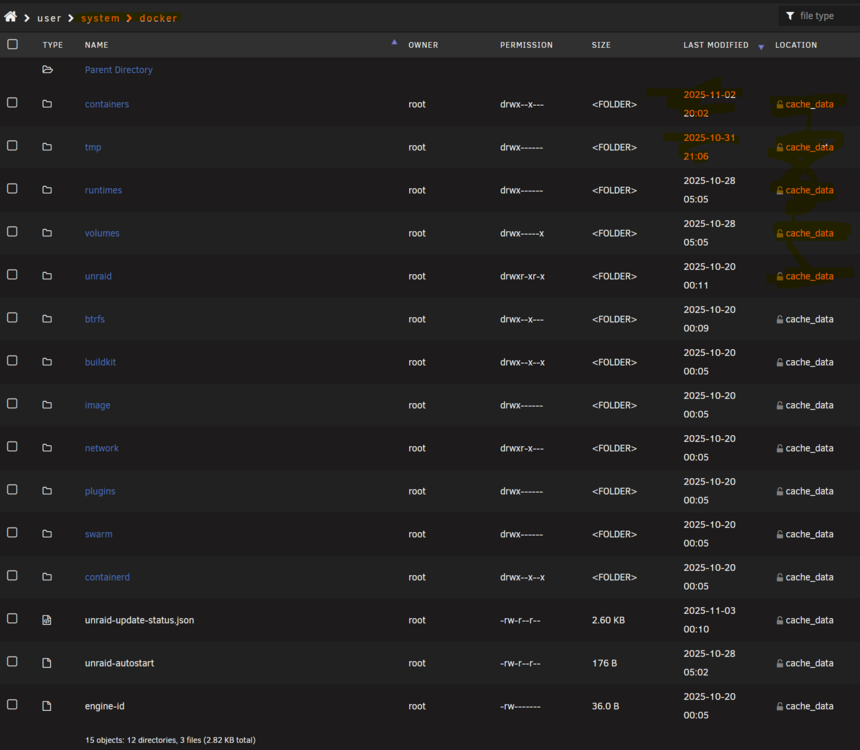Click the lock icon in network row
Image resolution: width=860 pixels, height=750 pixels.
[x=779, y=448]
